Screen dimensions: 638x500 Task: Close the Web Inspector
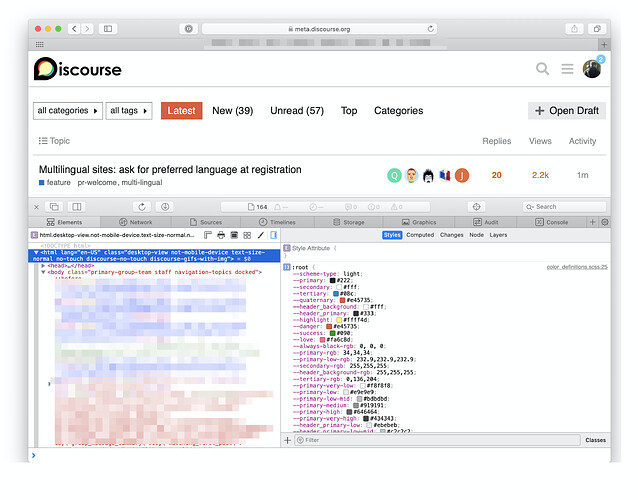coord(37,207)
